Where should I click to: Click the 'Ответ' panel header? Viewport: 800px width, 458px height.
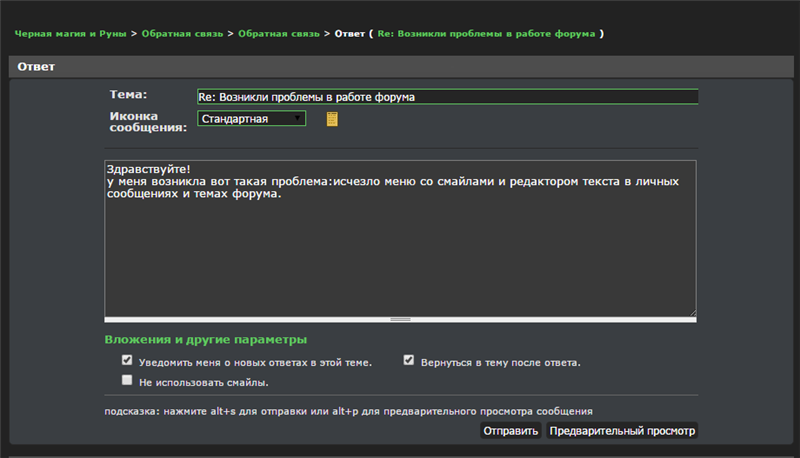(401, 67)
